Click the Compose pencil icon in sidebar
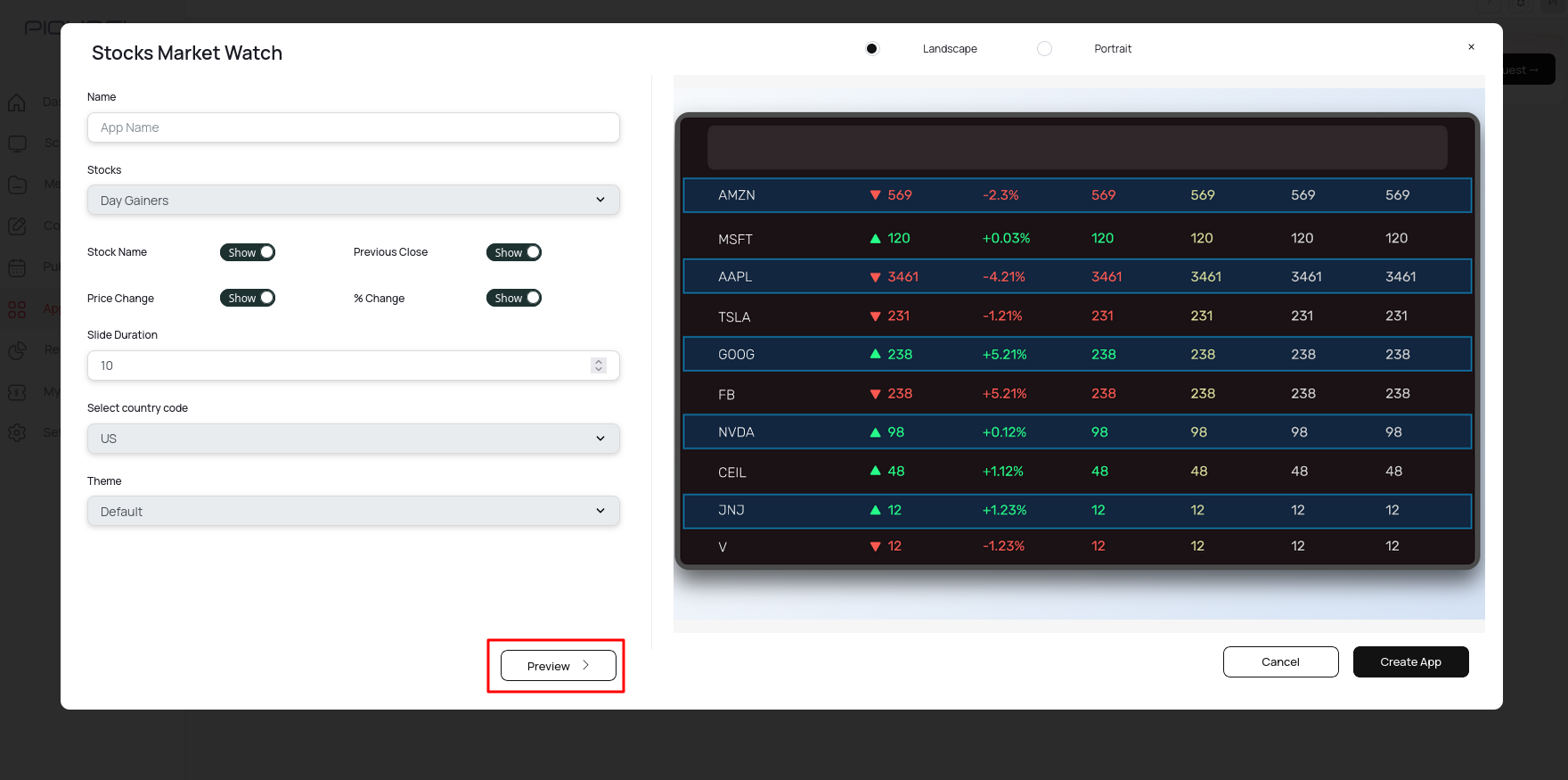The height and width of the screenshot is (780, 1568). pos(17,226)
